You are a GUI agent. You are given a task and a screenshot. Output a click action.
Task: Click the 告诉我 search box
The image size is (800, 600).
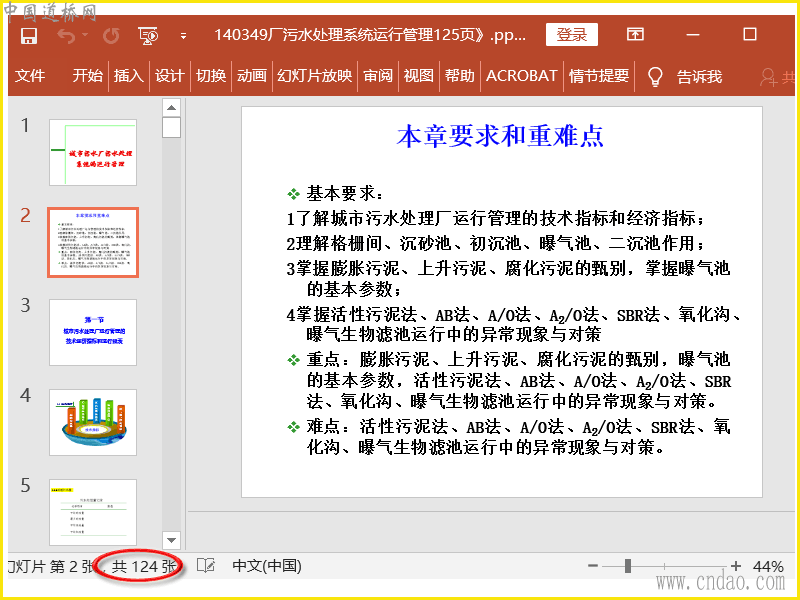coord(699,77)
